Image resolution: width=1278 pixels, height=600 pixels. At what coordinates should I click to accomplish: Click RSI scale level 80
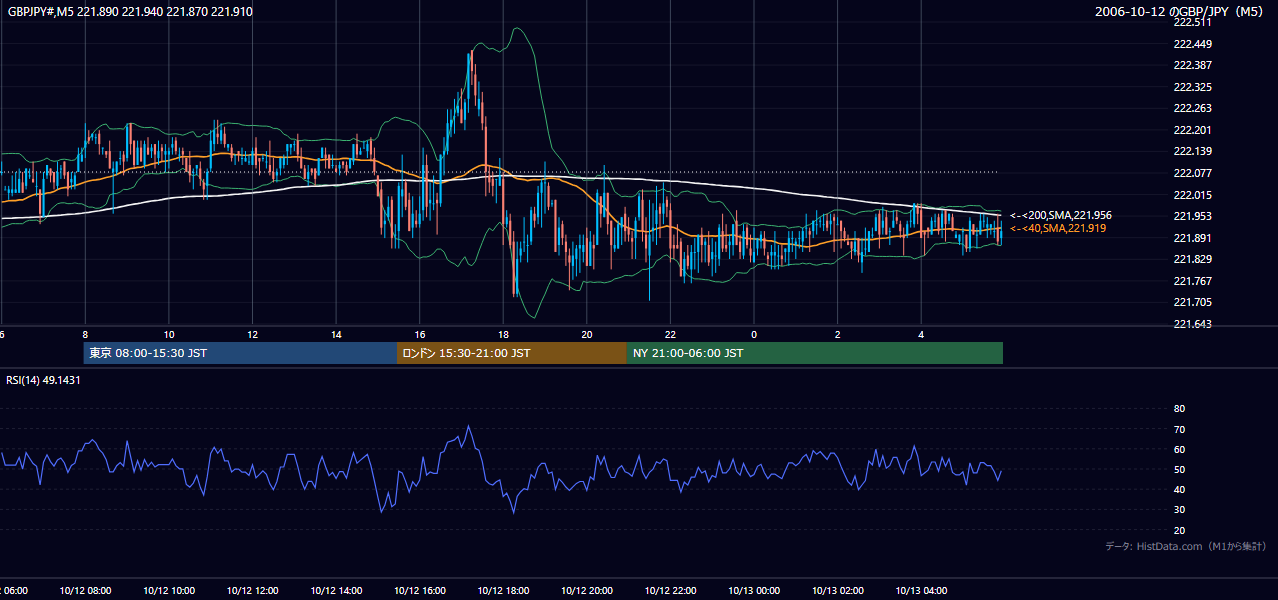tap(1179, 409)
